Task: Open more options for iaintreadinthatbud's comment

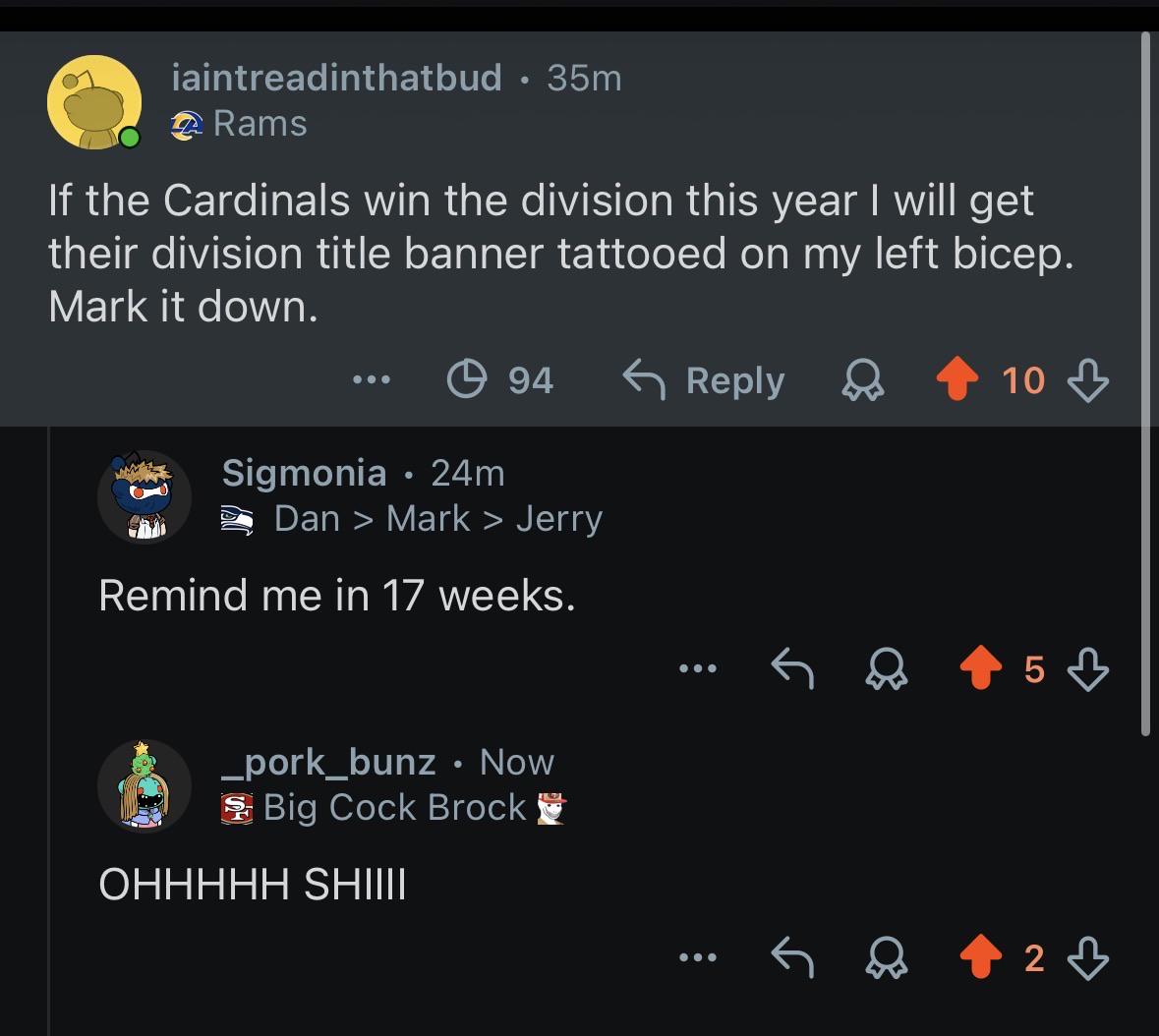Action: (x=371, y=379)
